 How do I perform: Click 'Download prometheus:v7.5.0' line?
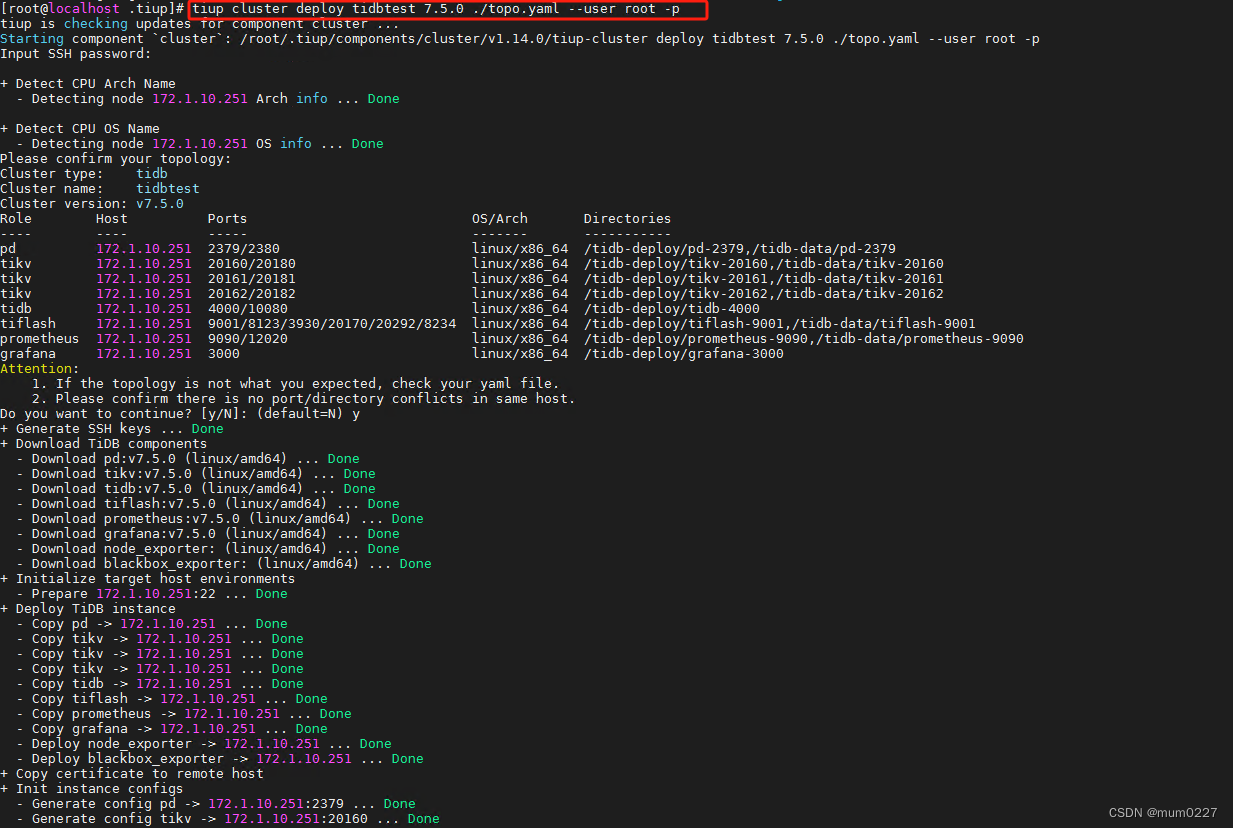click(x=220, y=519)
